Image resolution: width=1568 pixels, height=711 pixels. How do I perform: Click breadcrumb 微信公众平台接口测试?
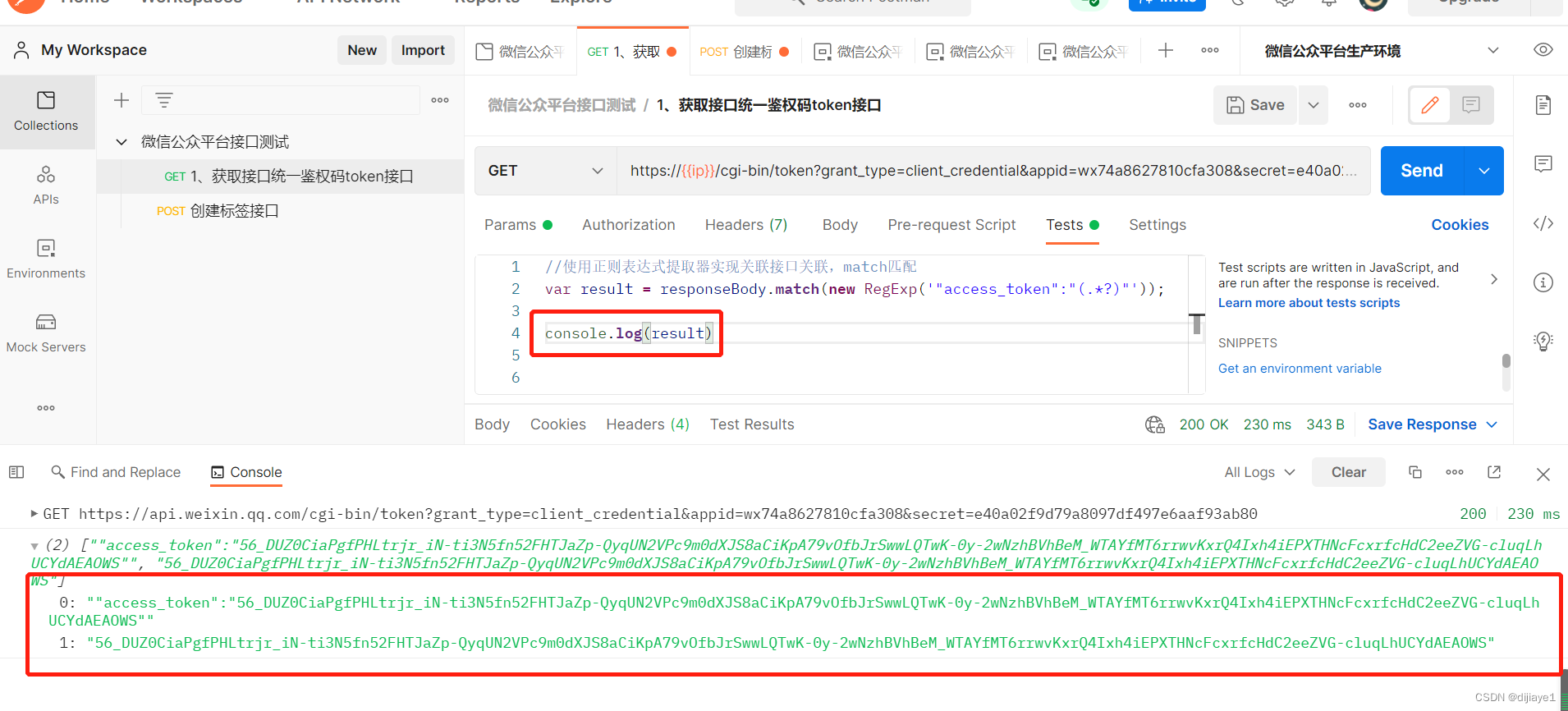562,105
